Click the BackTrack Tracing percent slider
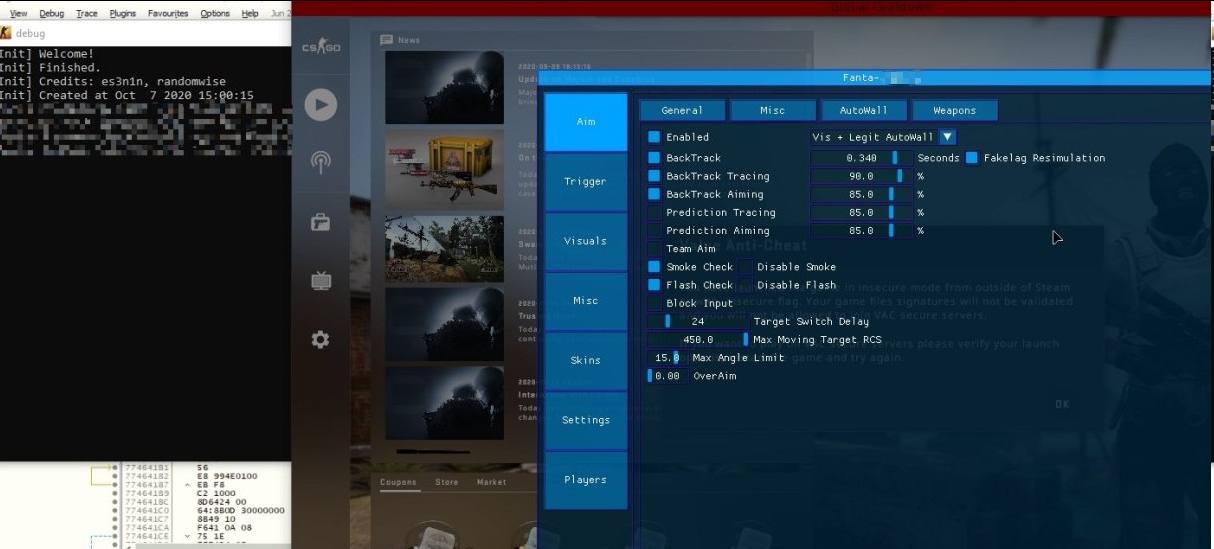The image size is (1214, 549). (861, 176)
